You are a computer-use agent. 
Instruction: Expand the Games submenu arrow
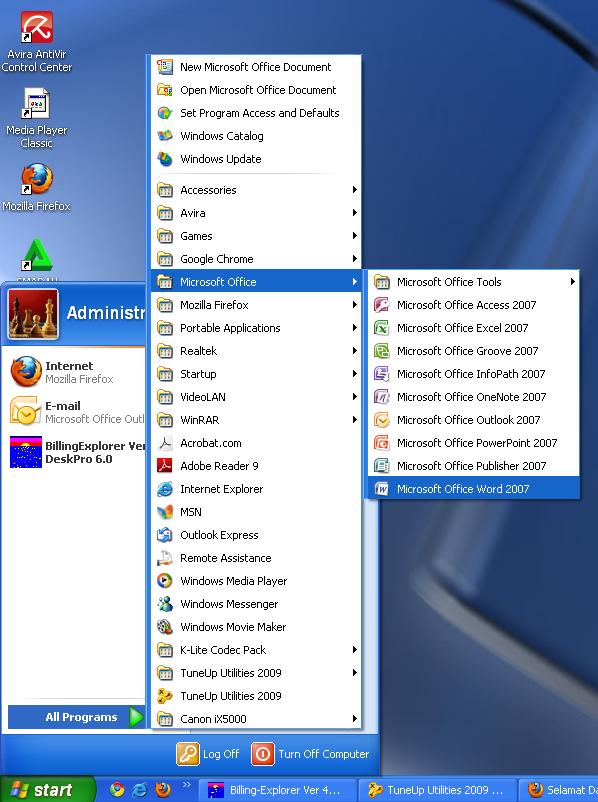point(355,236)
